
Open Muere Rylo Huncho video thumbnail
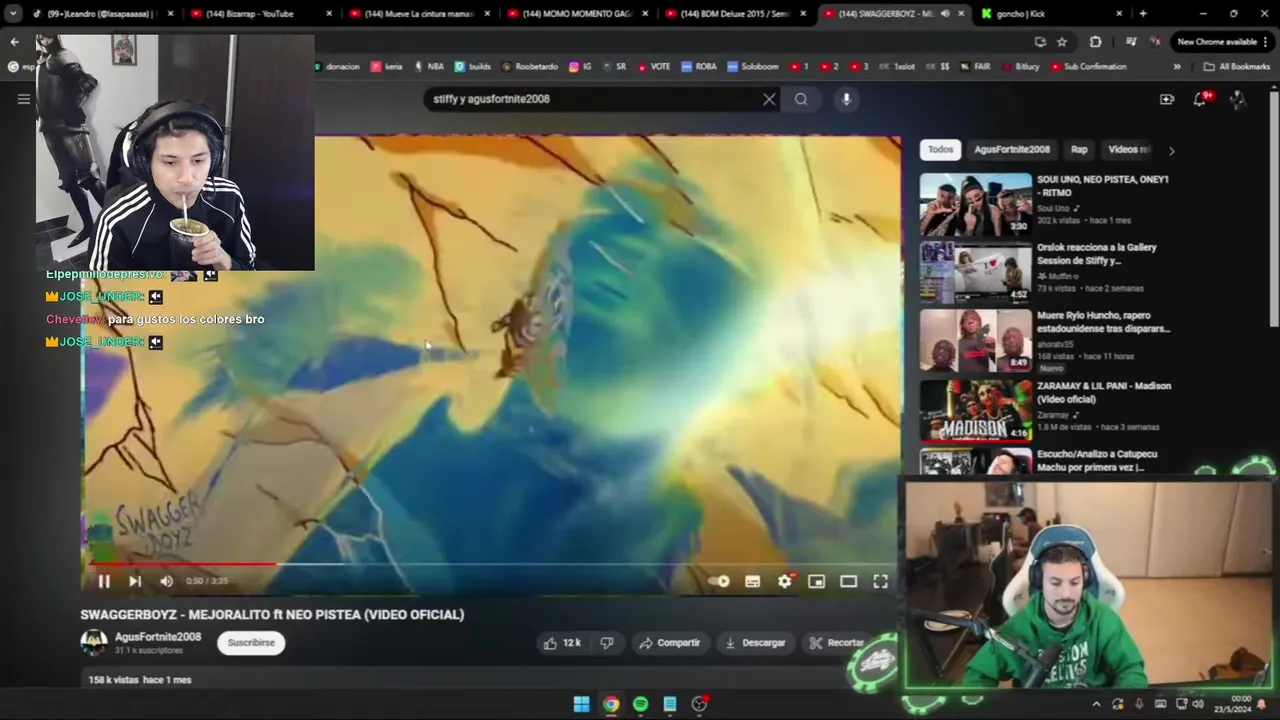tap(976, 340)
